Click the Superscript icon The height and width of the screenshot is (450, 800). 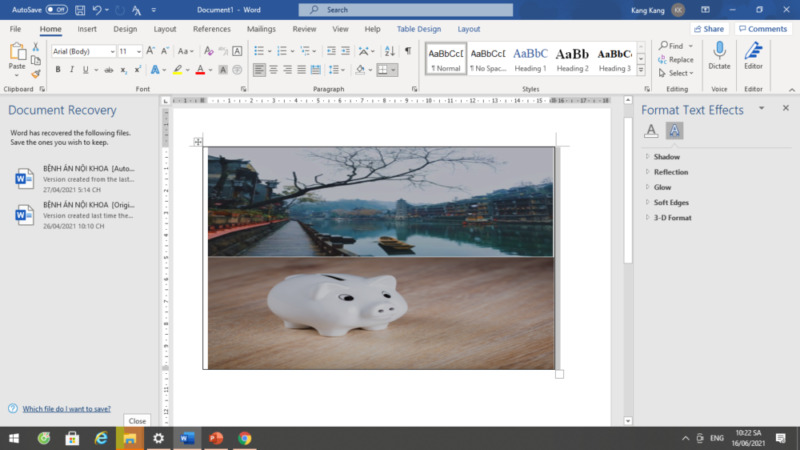tap(138, 70)
